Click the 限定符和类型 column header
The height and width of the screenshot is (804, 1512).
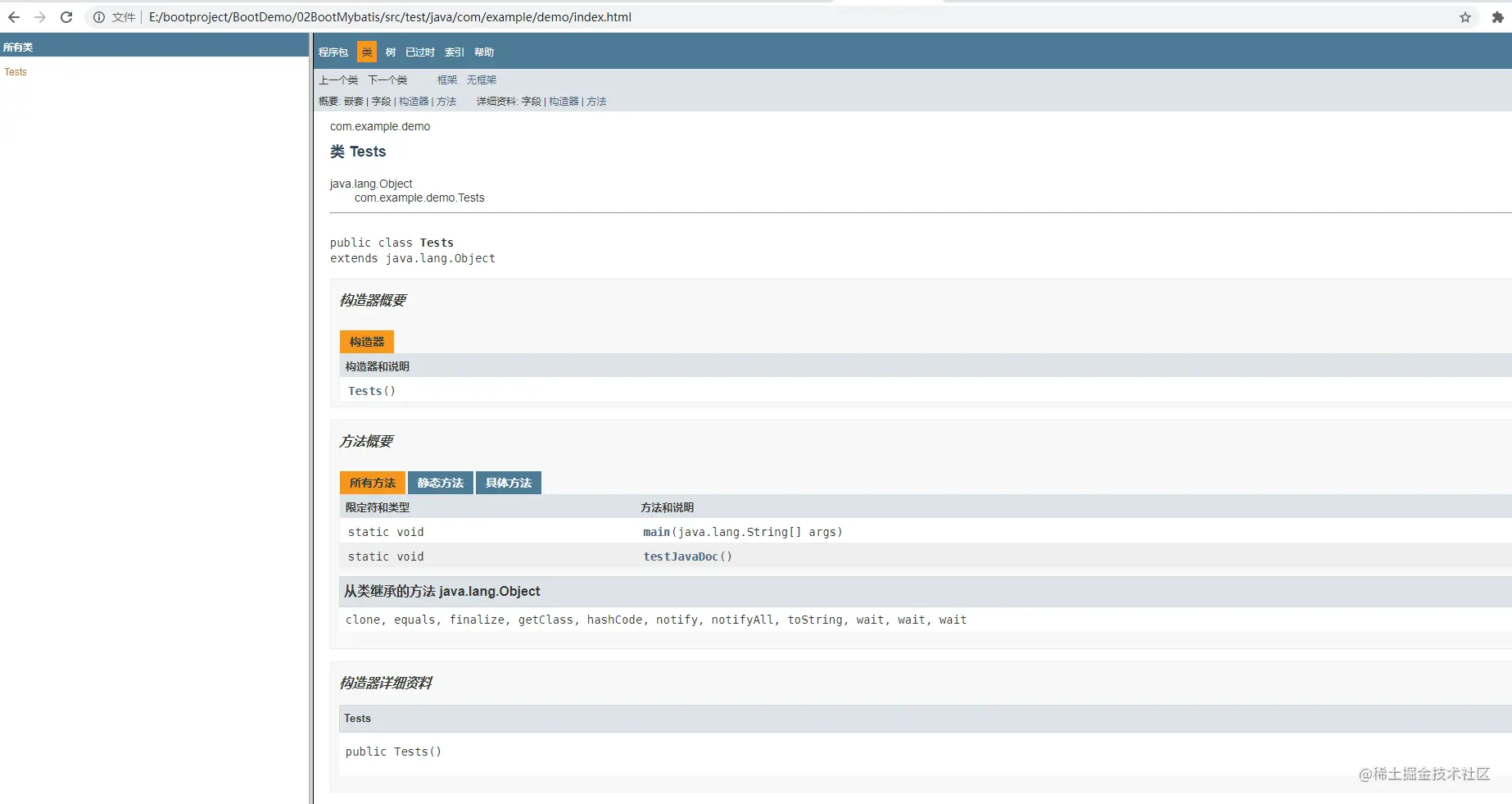tap(378, 507)
